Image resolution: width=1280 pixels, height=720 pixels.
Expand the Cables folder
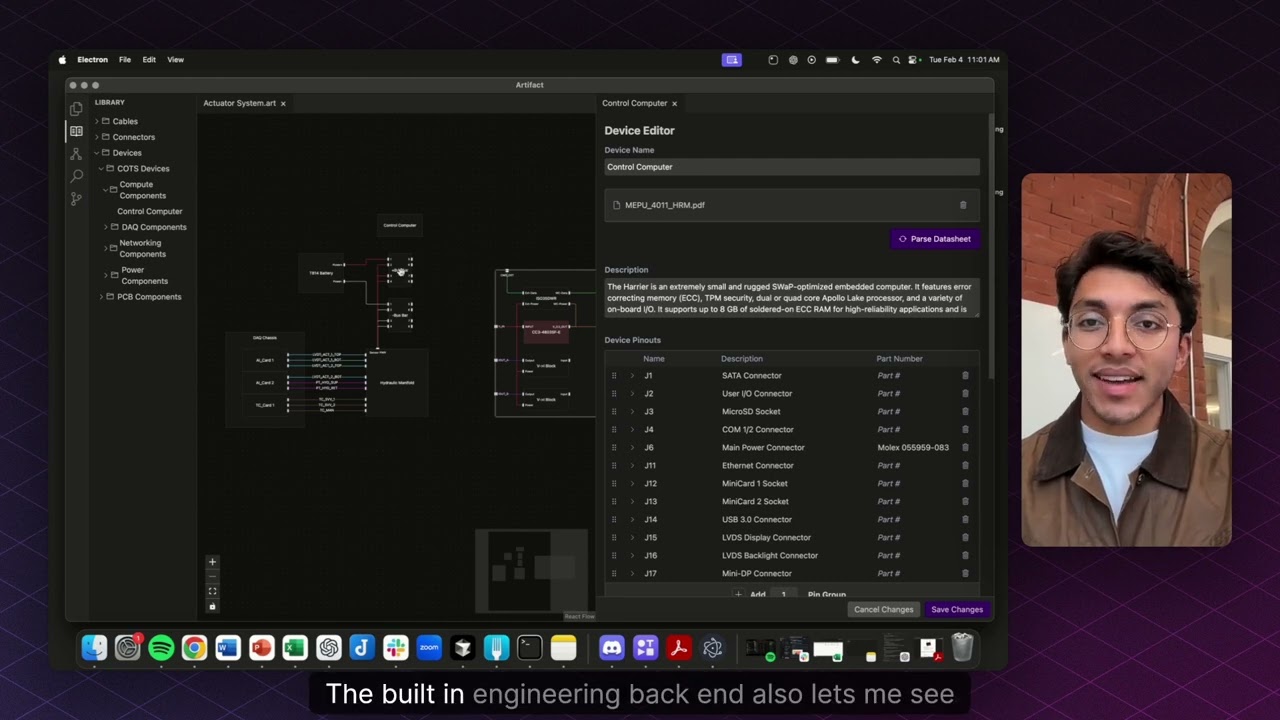[x=97, y=122]
